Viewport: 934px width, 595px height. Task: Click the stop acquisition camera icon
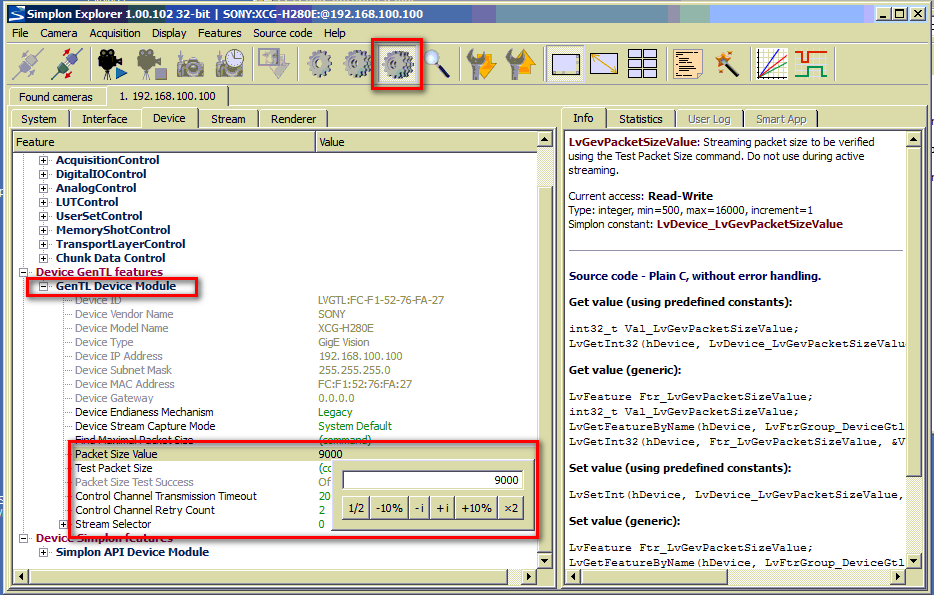150,65
